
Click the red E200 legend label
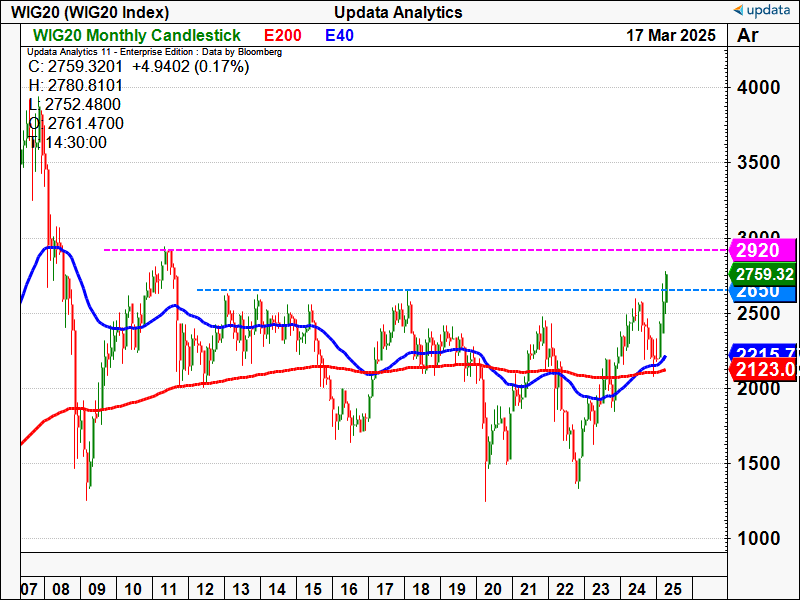click(283, 35)
